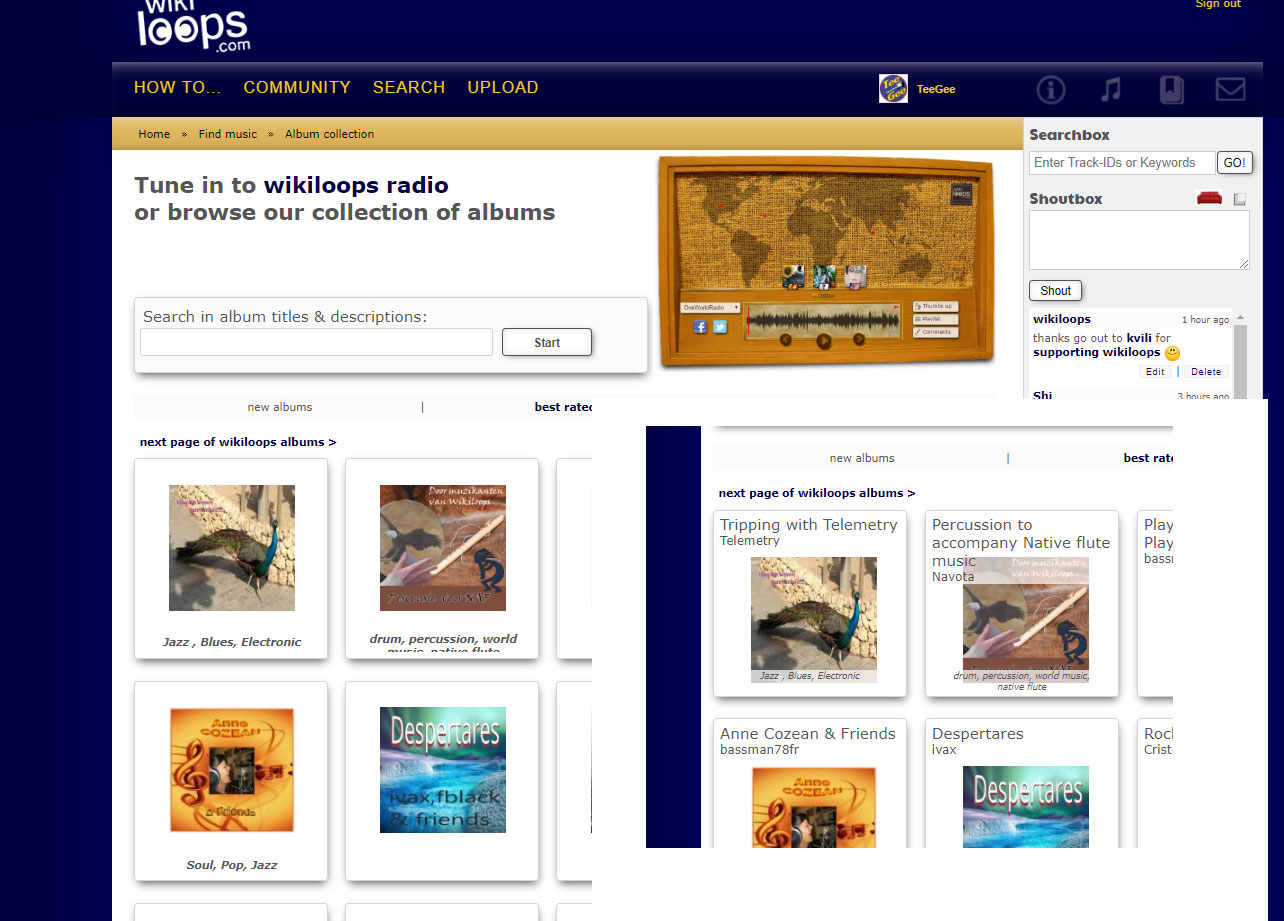Screen dimensions: 1284x921
Task: Switch to the new albums tab
Action: (x=280, y=407)
